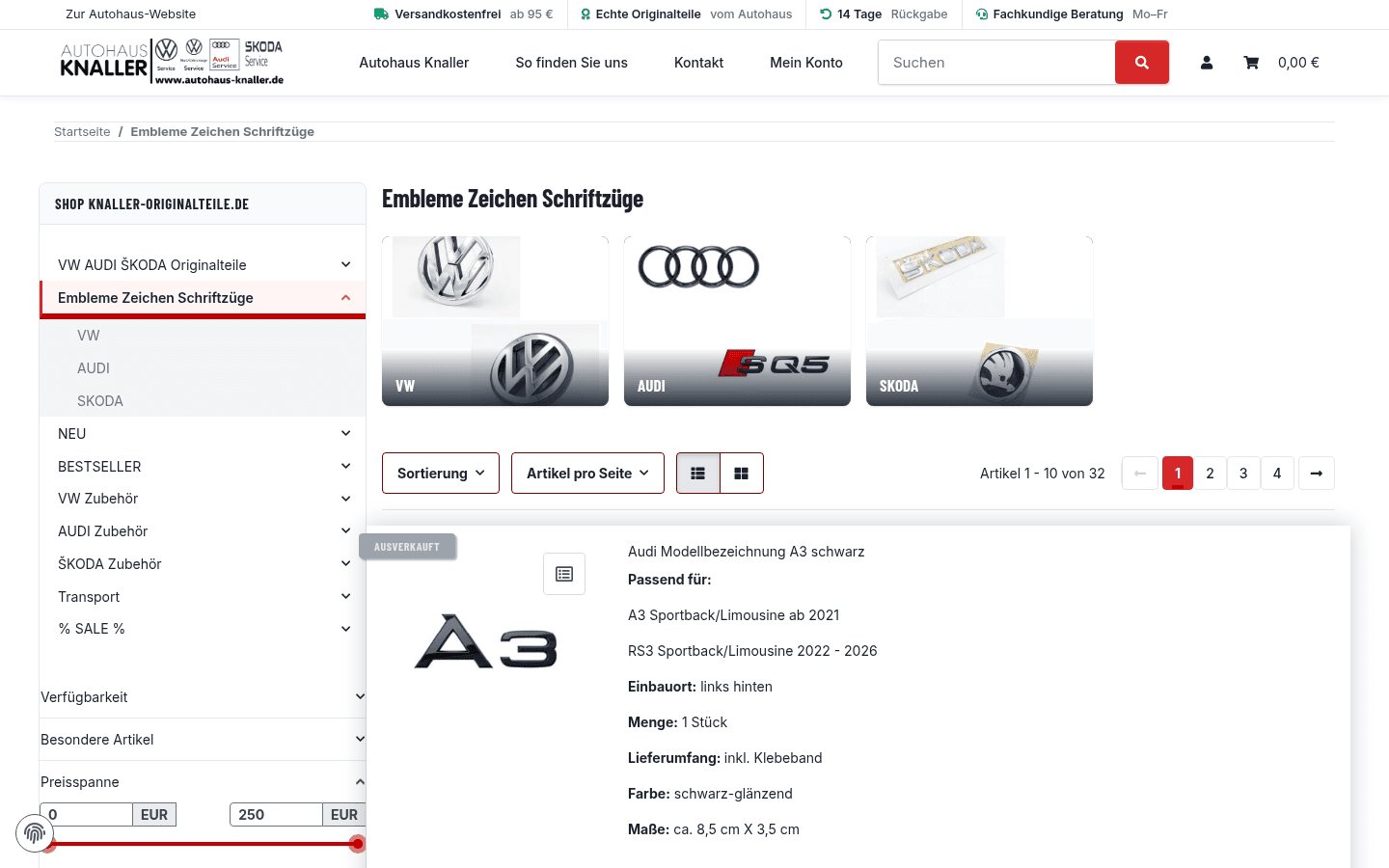Click the Versandkostenfrei truck icon
The image size is (1389, 868).
point(381,14)
